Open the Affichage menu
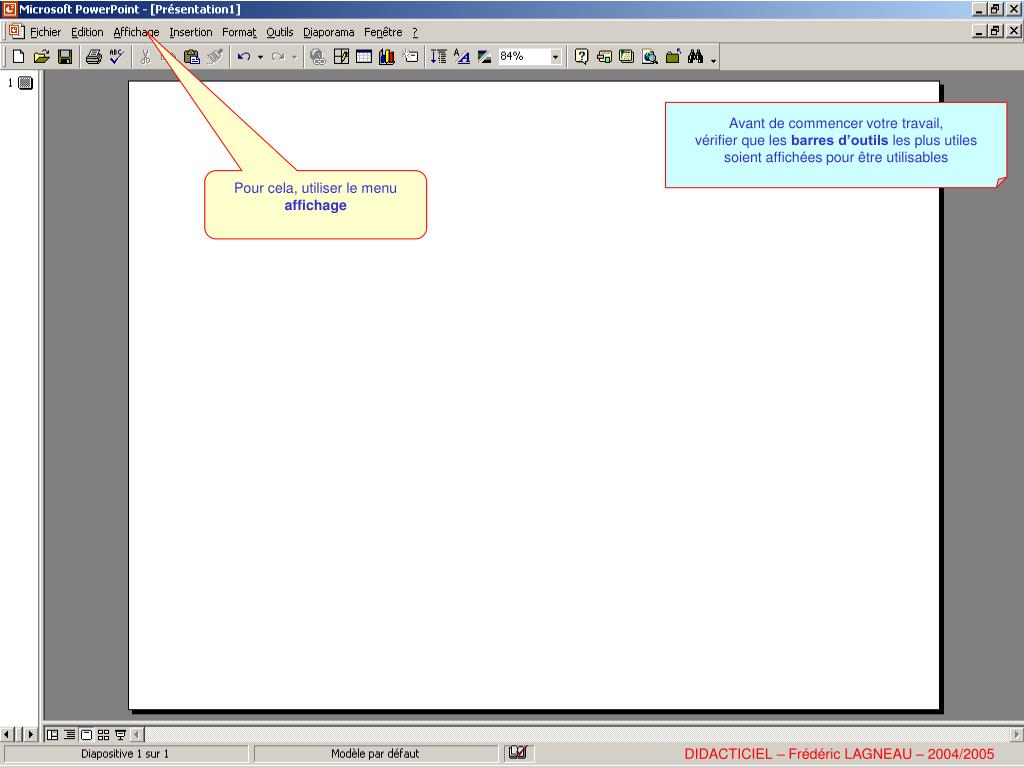Viewport: 1024px width, 768px height. 136,32
